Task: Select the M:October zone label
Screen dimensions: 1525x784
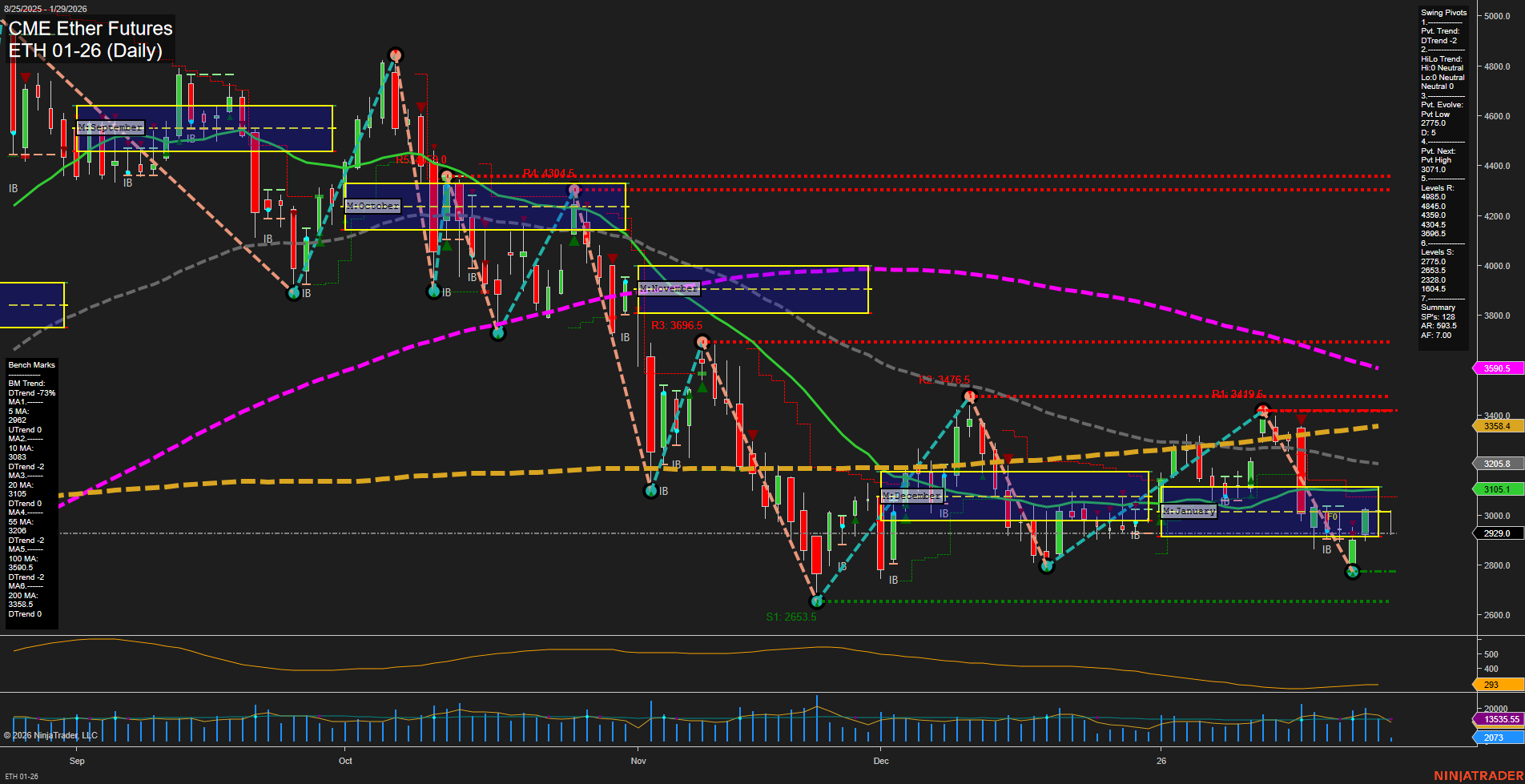Action: point(372,205)
